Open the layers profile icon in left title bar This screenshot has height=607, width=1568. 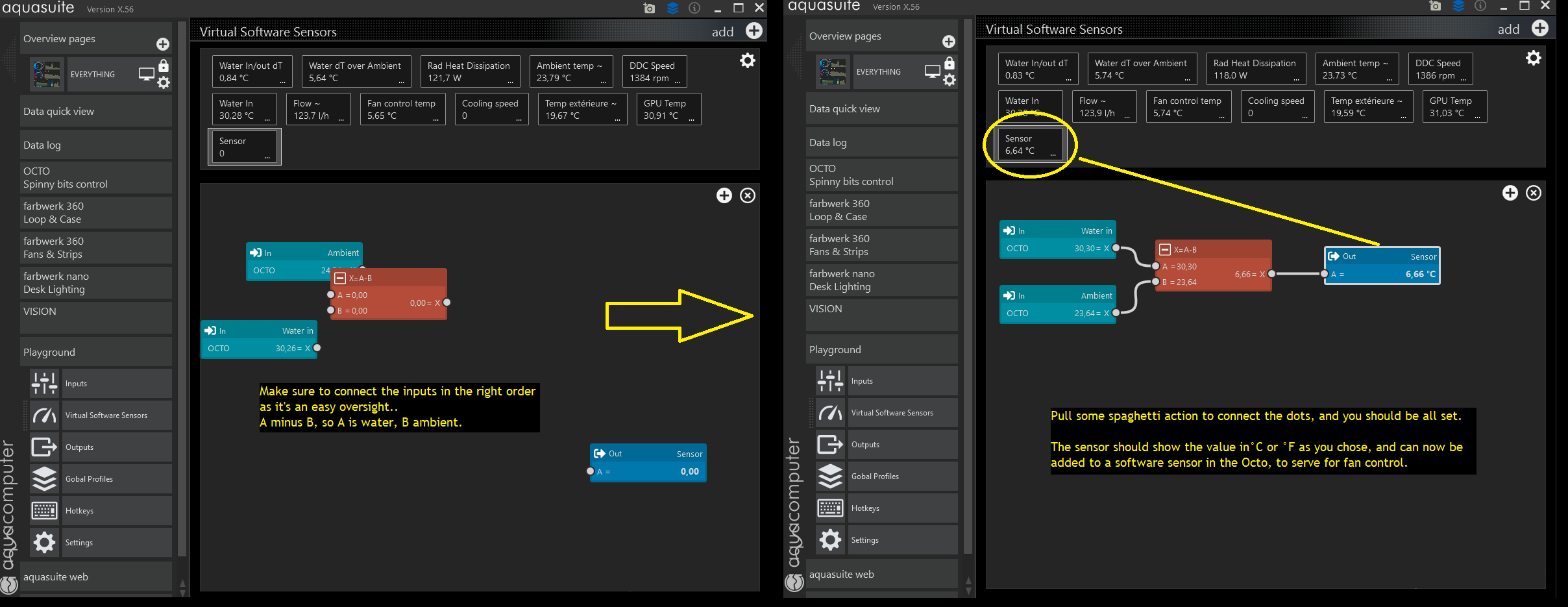672,8
